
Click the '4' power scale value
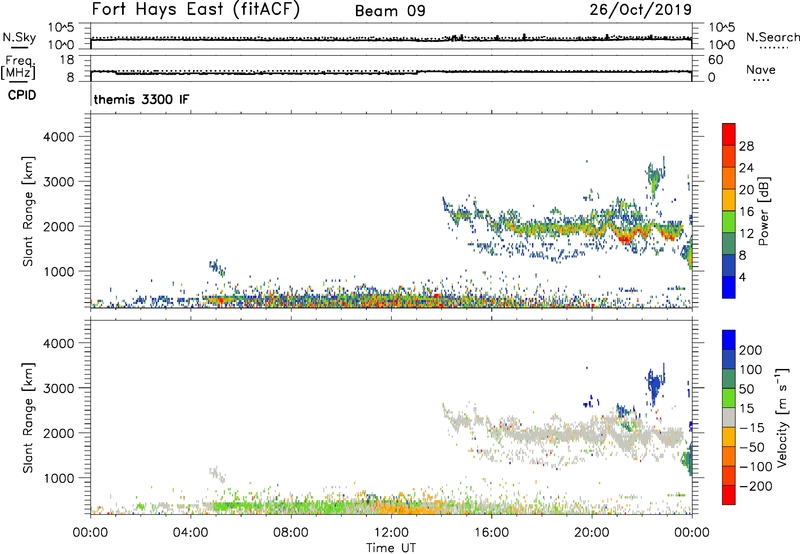coord(742,277)
